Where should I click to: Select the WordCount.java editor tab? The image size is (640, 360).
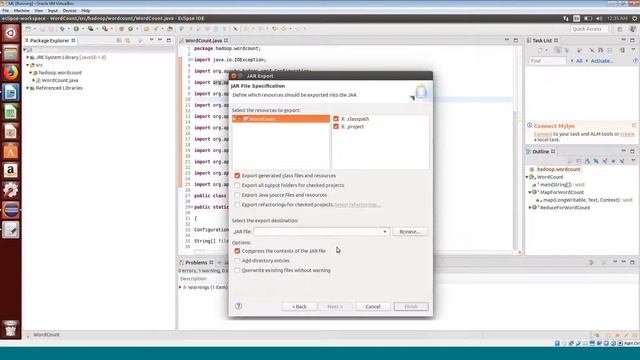204,41
